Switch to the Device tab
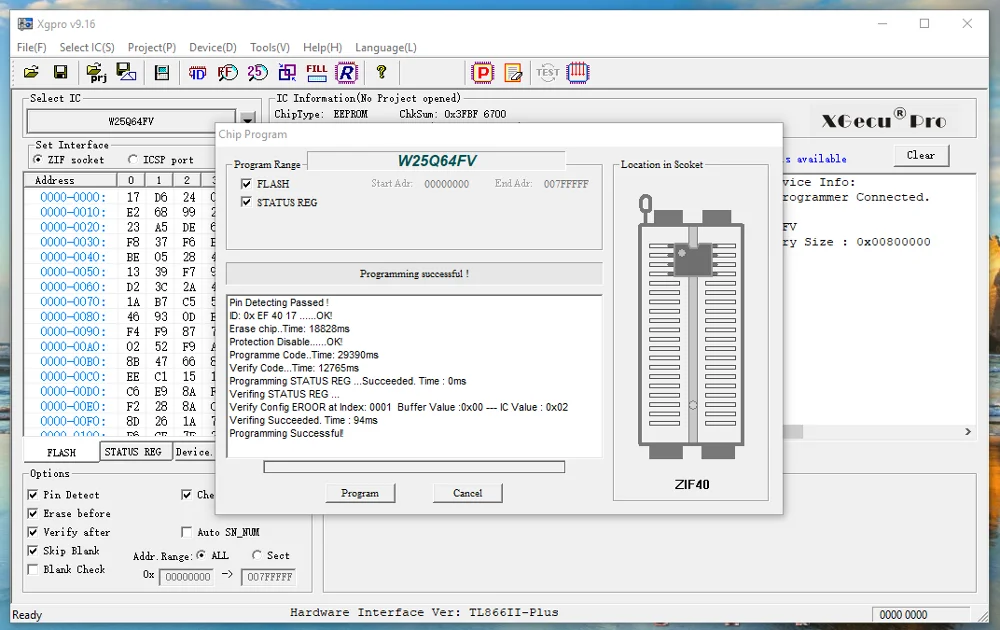 click(x=194, y=451)
